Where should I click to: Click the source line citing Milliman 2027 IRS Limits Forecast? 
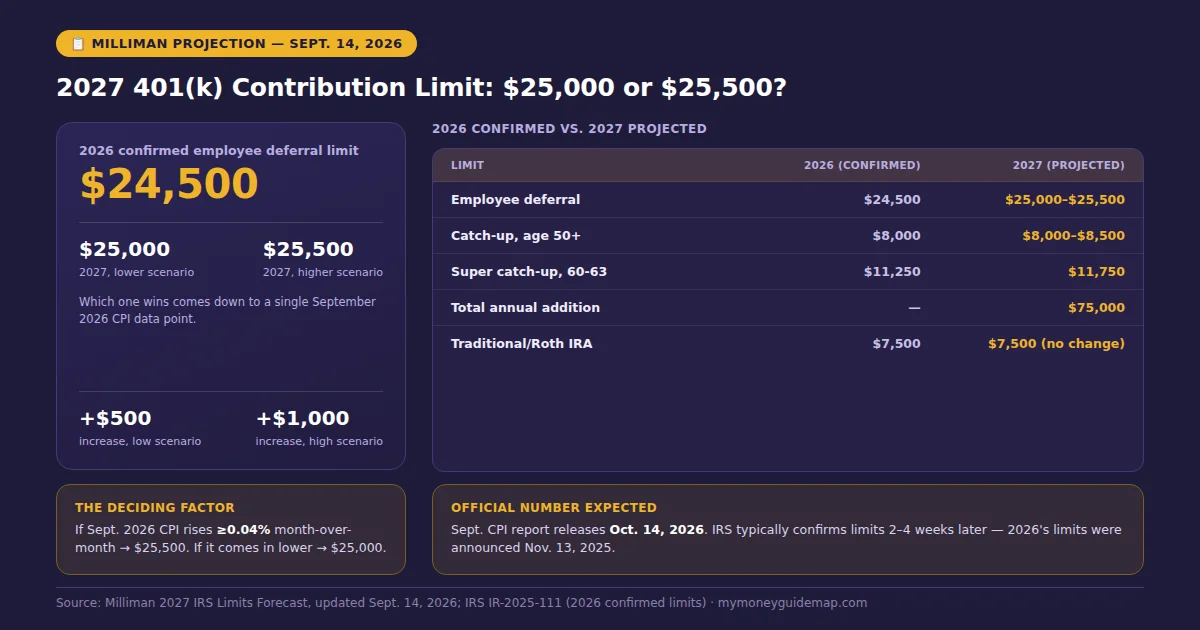tap(461, 603)
